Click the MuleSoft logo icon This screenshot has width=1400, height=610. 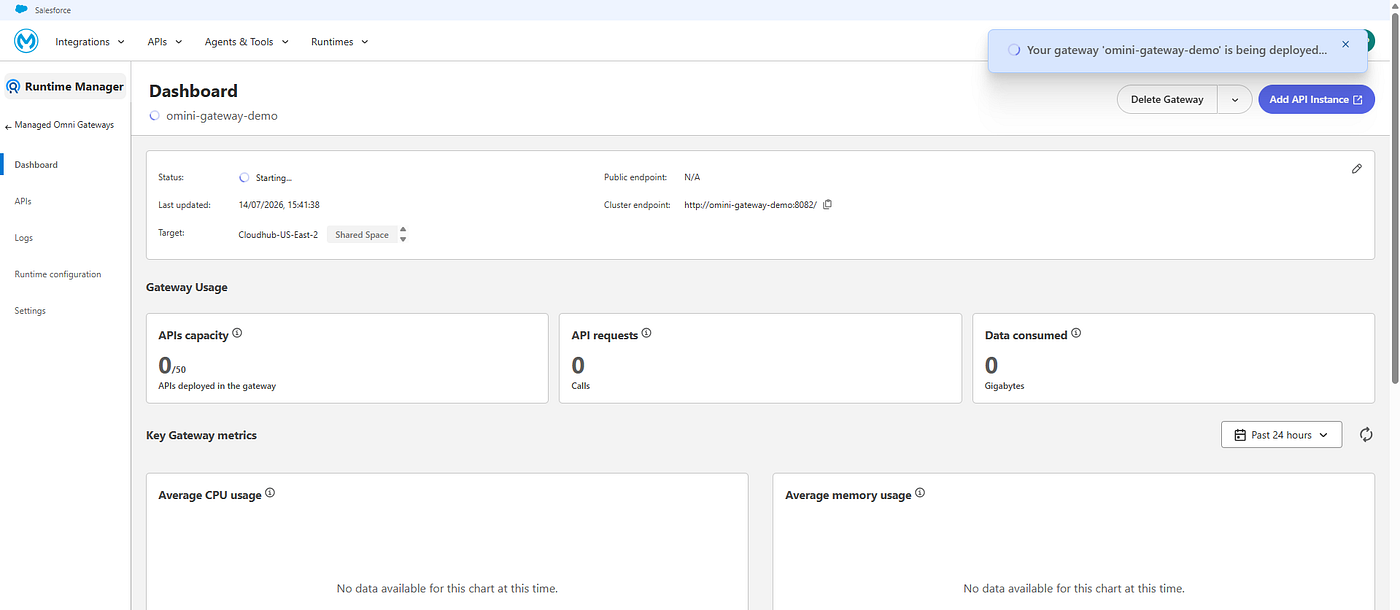26,42
